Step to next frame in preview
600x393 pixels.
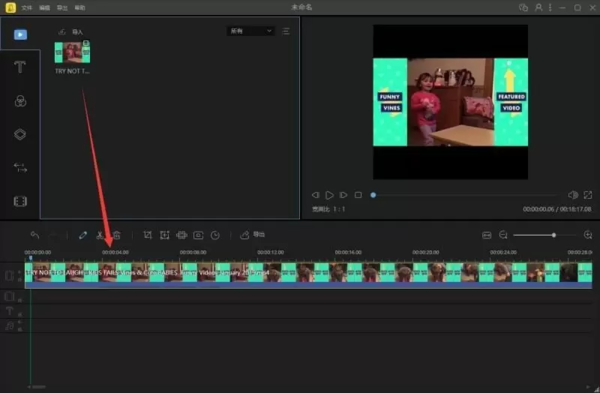pos(344,195)
